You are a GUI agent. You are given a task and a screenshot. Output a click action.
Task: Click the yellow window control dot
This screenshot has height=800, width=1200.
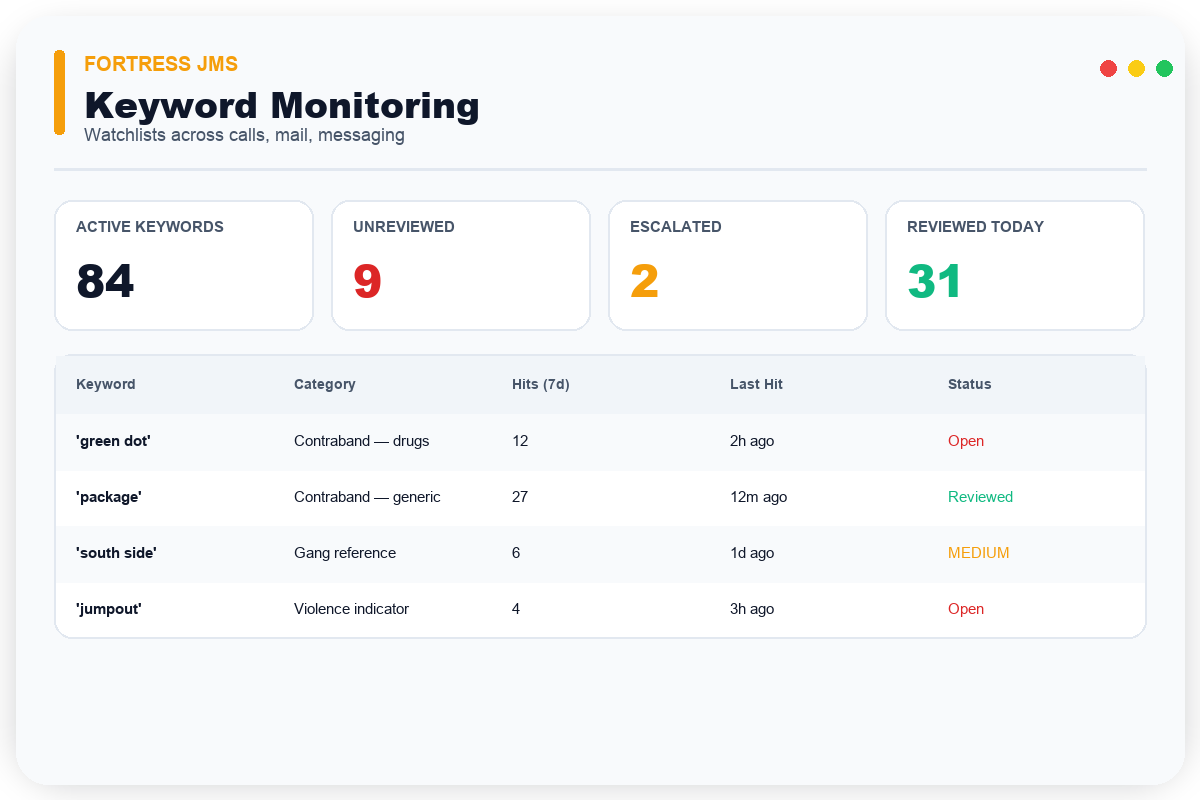click(1136, 68)
